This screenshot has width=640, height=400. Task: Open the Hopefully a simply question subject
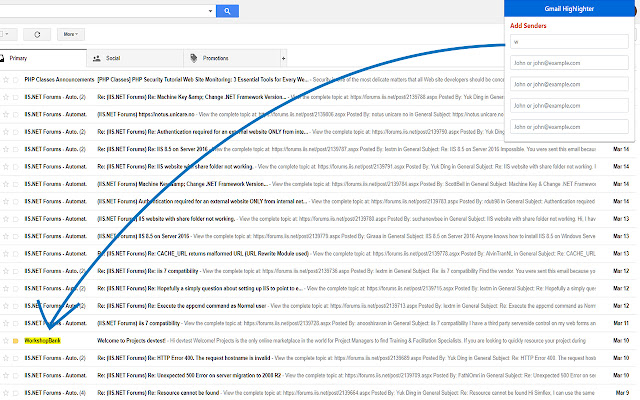[x=200, y=288]
